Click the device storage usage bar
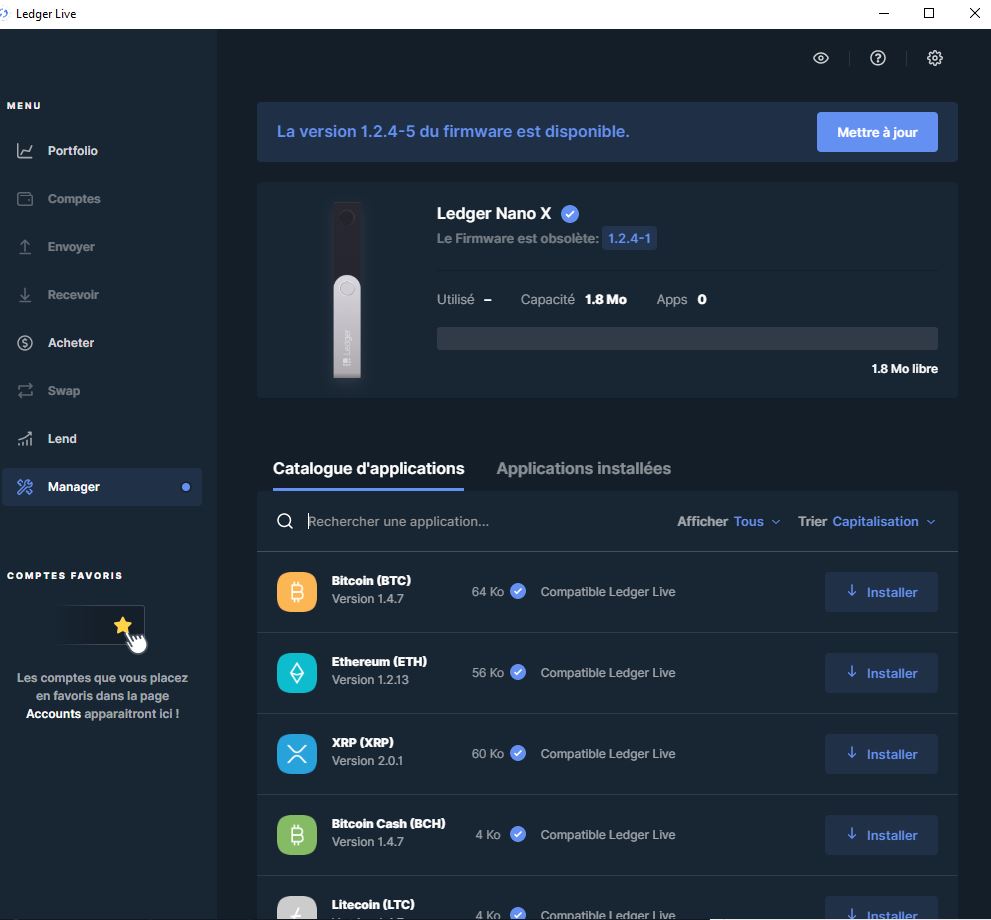 point(687,338)
